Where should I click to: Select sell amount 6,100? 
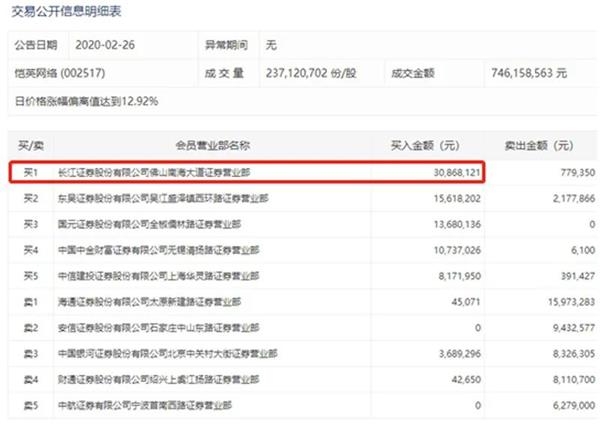[x=583, y=250]
